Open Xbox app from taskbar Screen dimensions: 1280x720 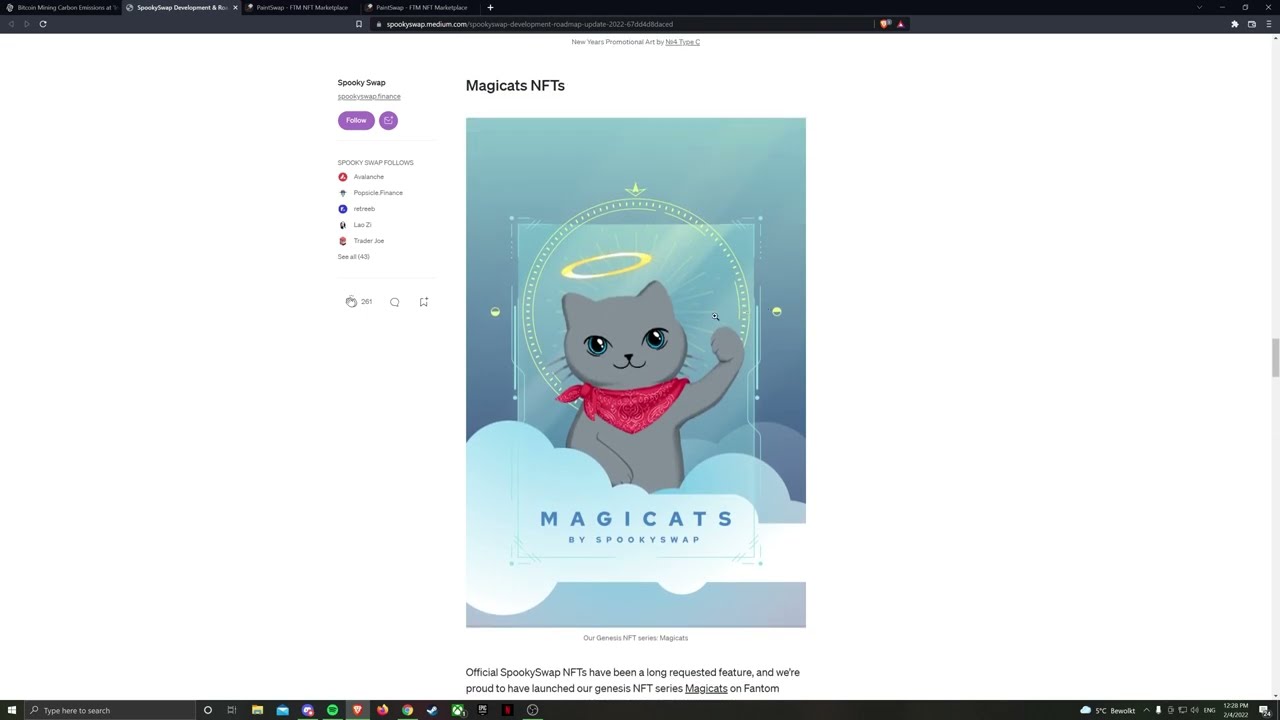(x=457, y=710)
